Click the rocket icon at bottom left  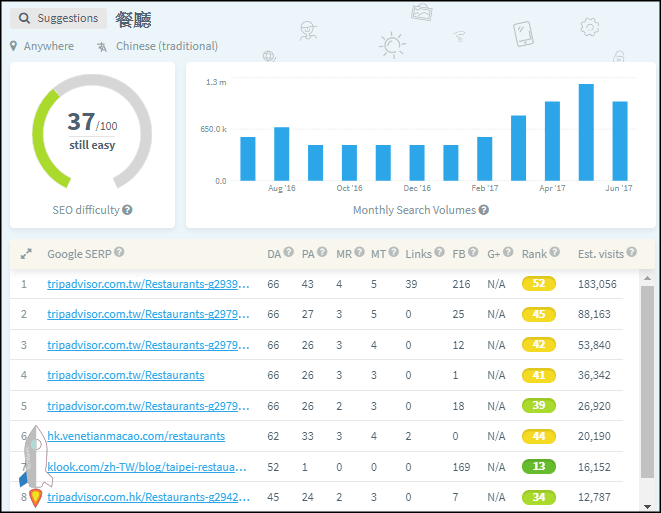(35, 464)
